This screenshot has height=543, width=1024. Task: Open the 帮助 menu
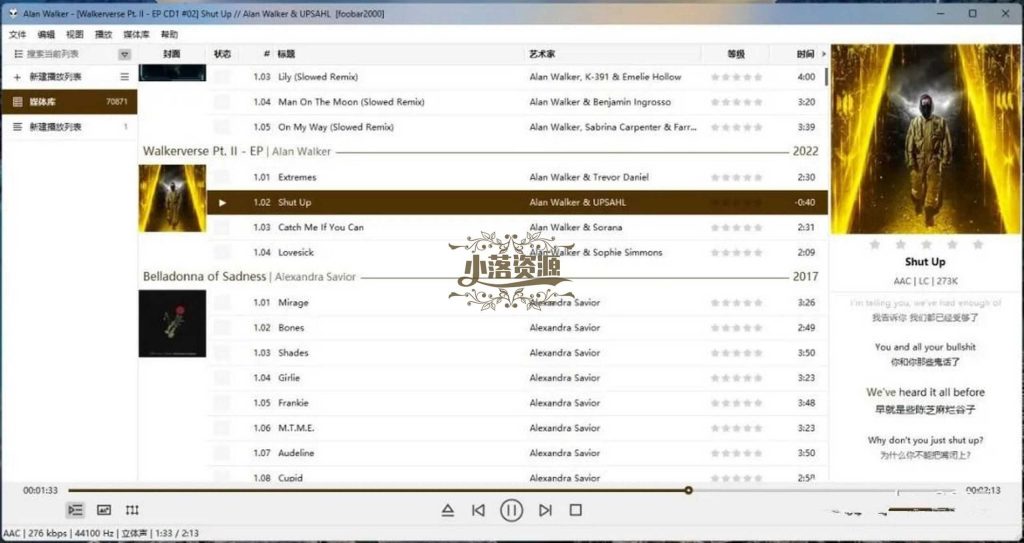(169, 35)
